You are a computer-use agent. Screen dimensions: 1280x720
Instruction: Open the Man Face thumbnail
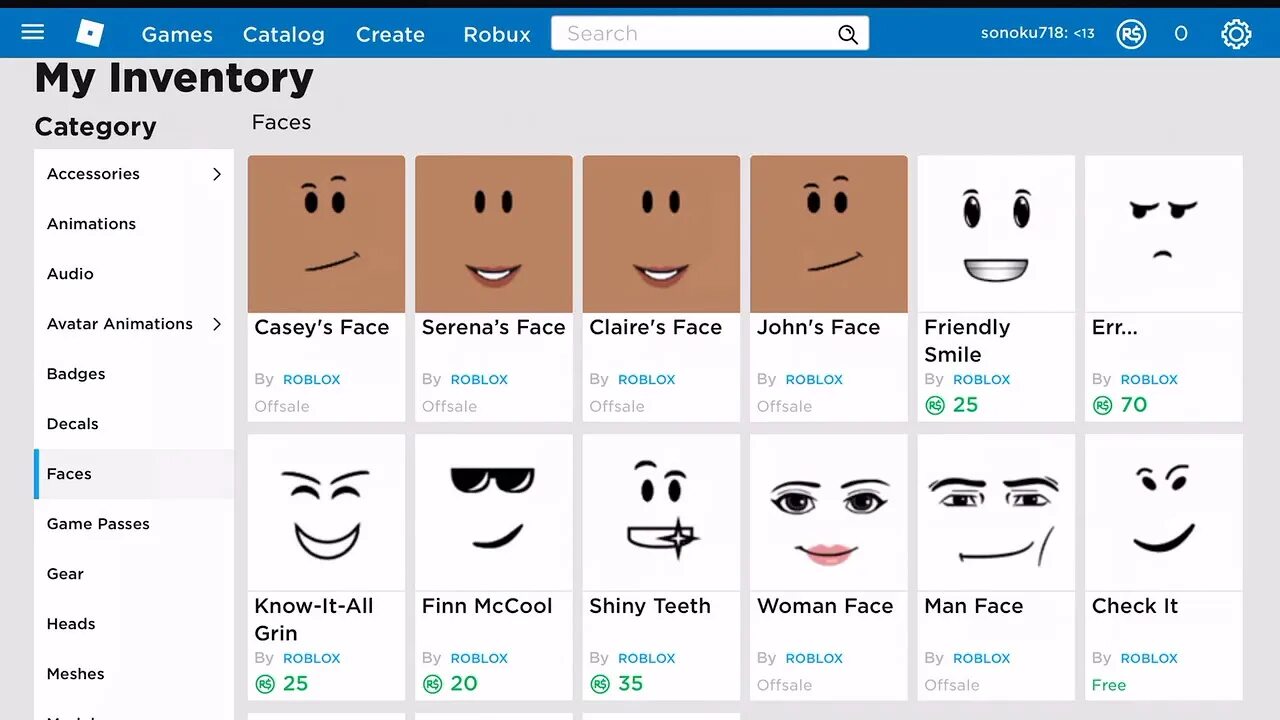[x=996, y=513]
